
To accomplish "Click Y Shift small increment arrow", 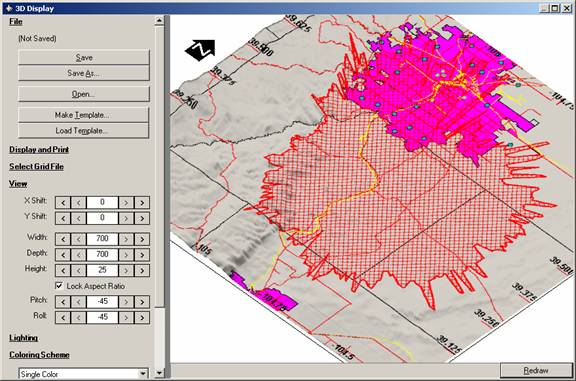I will click(126, 218).
